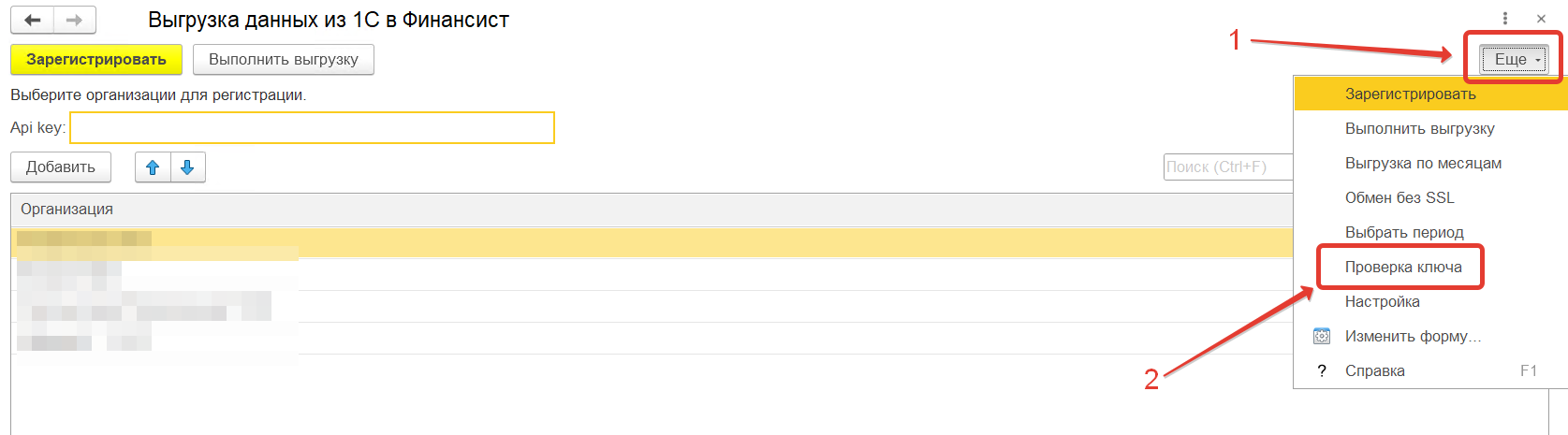Click the Справка question mark icon
Screen dimensions: 1568x435
click(x=1322, y=371)
